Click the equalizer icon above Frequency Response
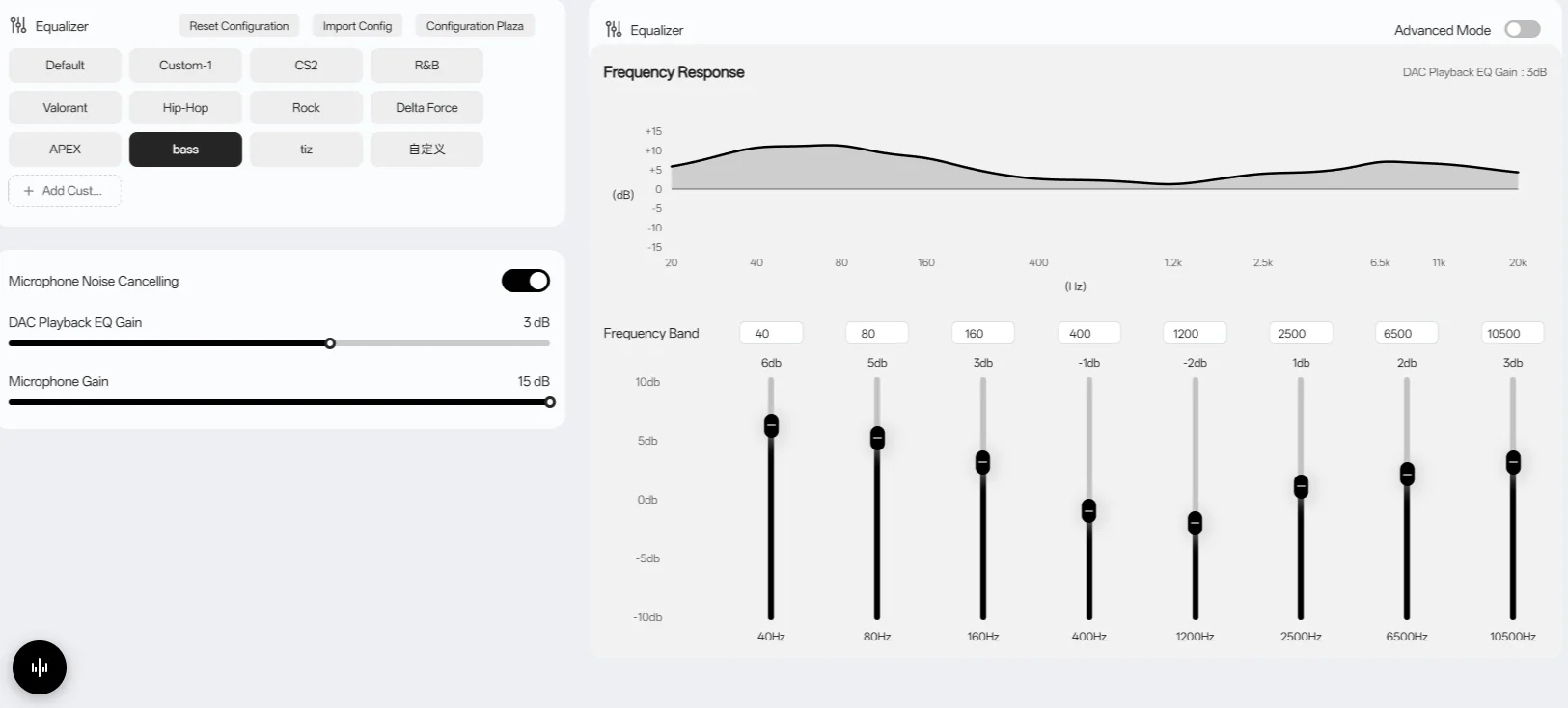The height and width of the screenshot is (708, 1568). [614, 29]
